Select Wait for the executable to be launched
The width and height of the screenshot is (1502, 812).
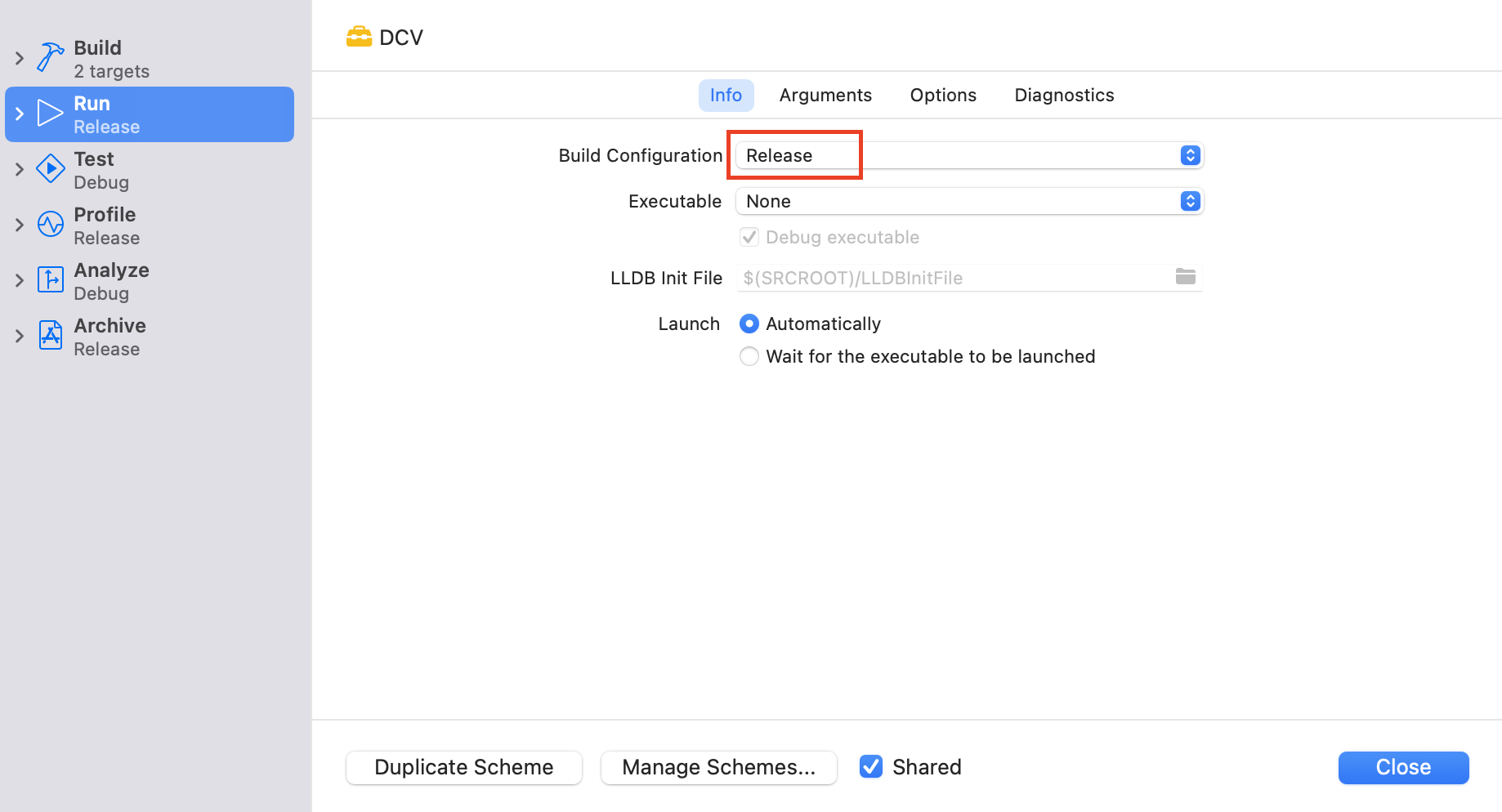[749, 356]
